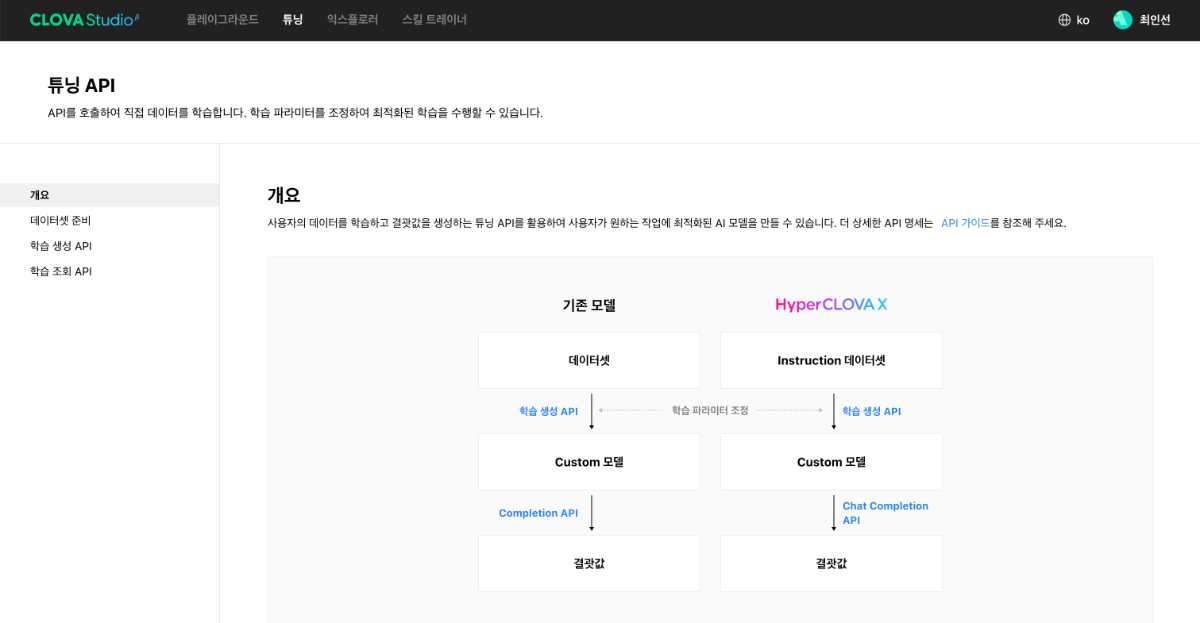Image resolution: width=1200 pixels, height=623 pixels.
Task: Open the 스킬 트레이너 menu
Action: click(434, 20)
